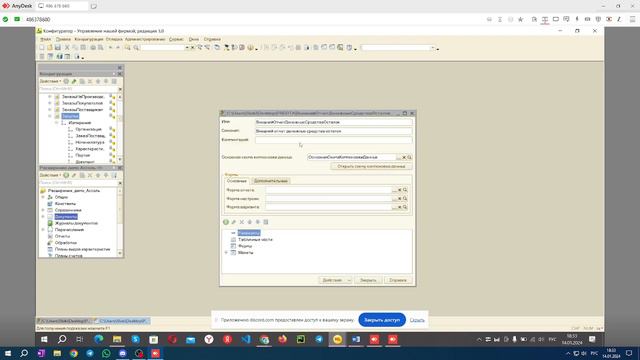This screenshot has width=640, height=360.
Task: Click Edit pencil icon in extension panel
Action: 74,175
